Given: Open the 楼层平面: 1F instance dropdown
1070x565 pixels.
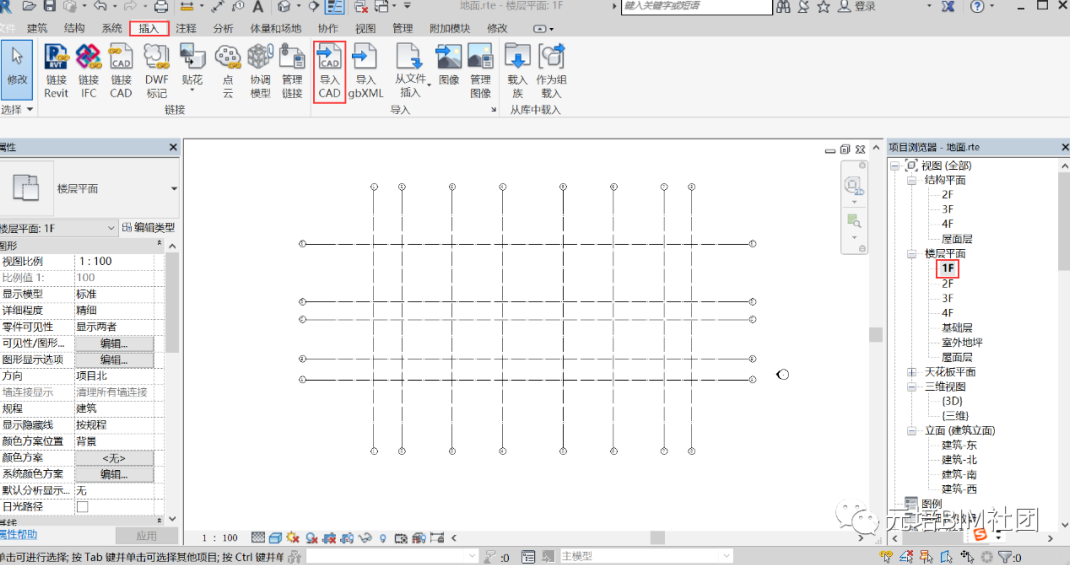Looking at the screenshot, I should click(x=110, y=228).
